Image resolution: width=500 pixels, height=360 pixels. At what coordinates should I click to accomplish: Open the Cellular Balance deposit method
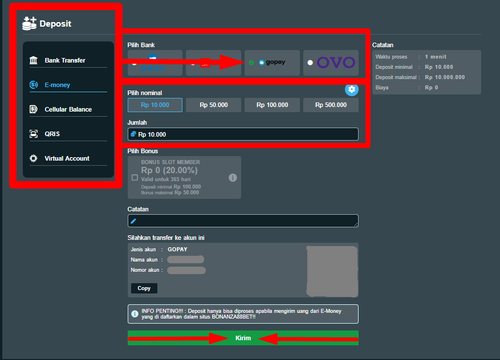click(x=68, y=109)
